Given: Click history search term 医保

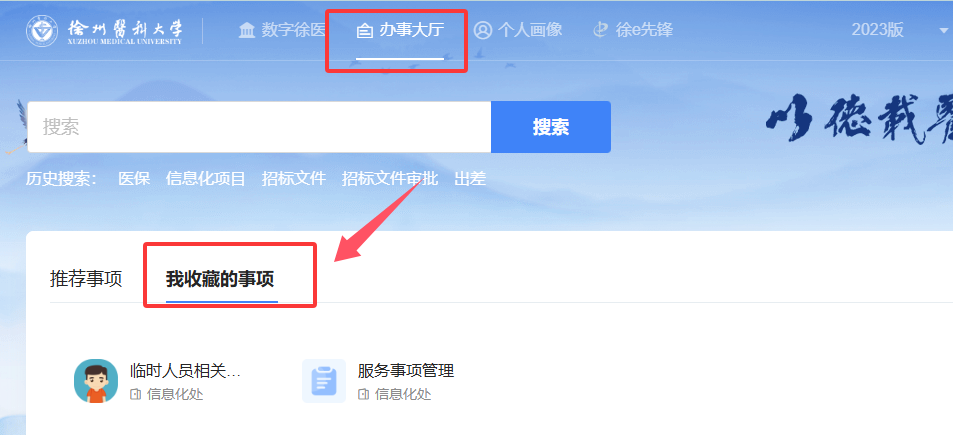Looking at the screenshot, I should click(134, 179).
